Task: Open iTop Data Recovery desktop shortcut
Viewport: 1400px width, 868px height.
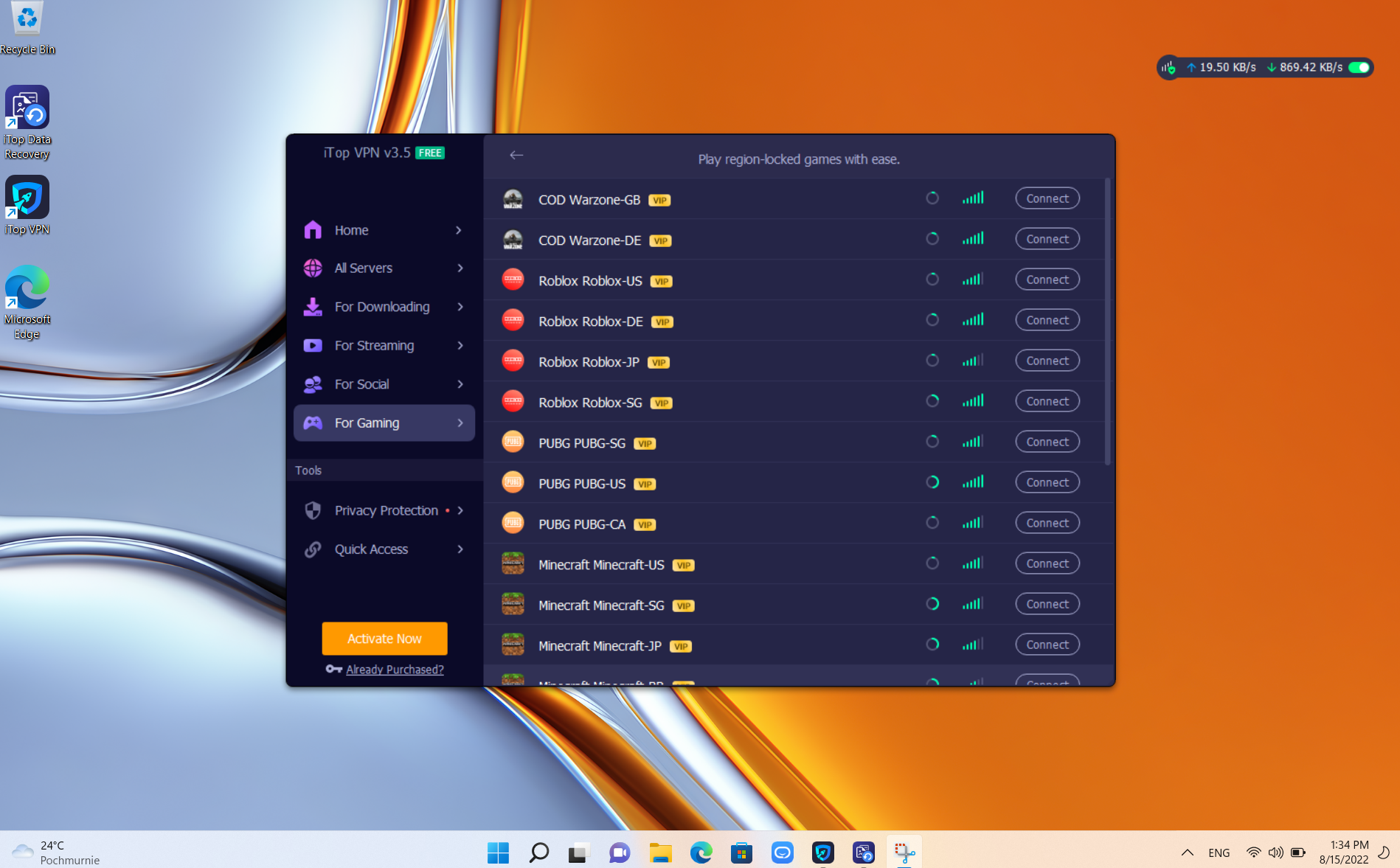Action: coord(27,122)
